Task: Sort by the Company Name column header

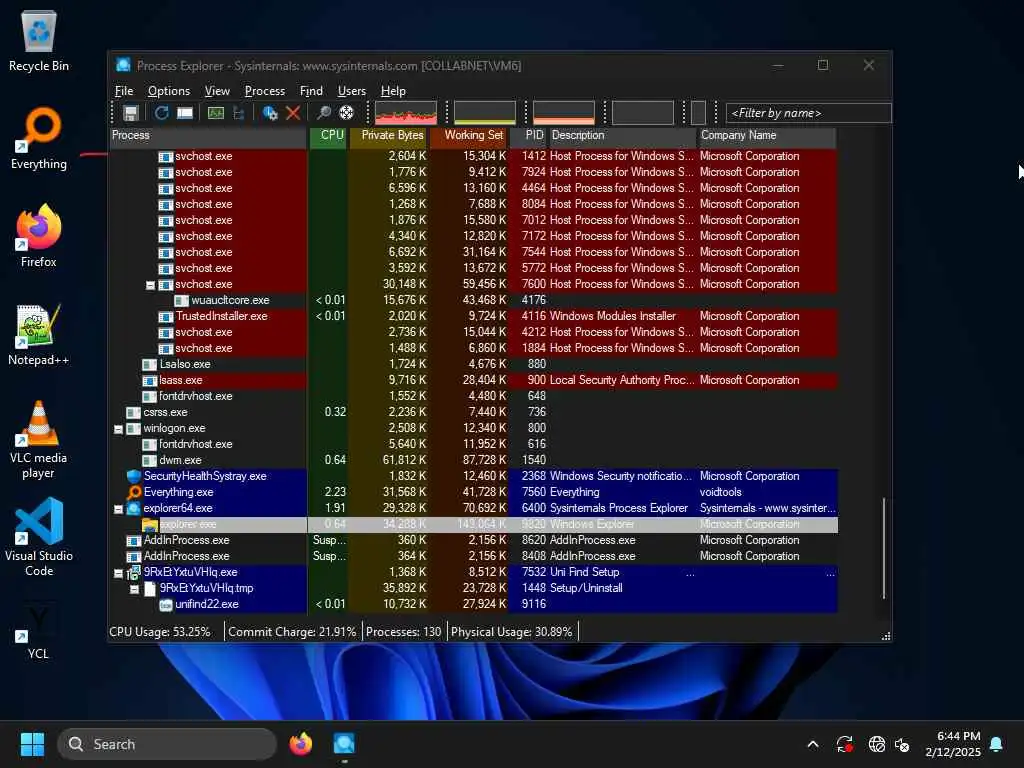Action: click(767, 135)
